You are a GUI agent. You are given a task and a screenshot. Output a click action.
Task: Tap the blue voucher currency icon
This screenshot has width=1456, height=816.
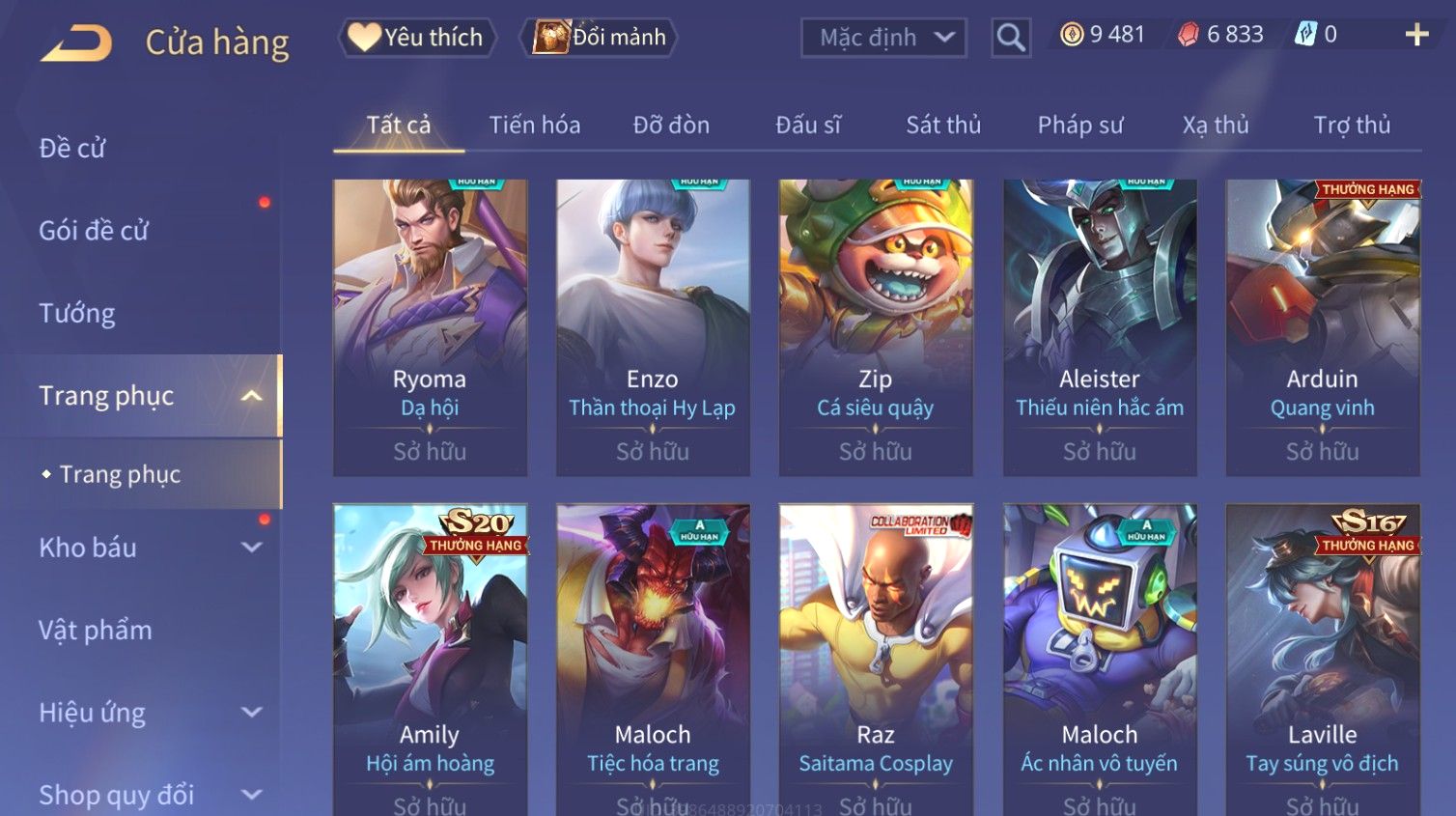(1305, 35)
